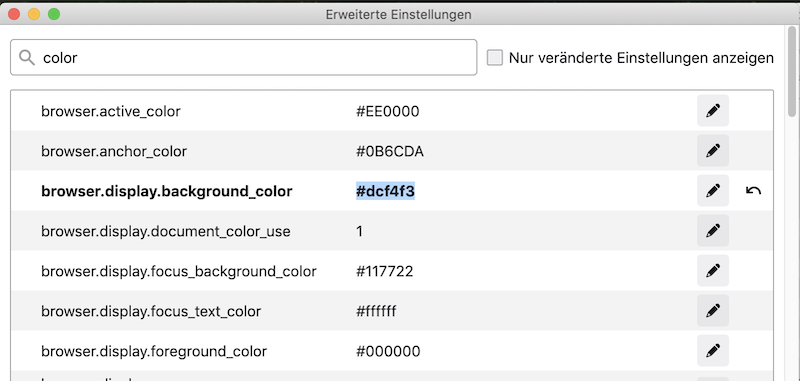Click the #0B6CDA anchor color value
The height and width of the screenshot is (381, 800).
[390, 151]
